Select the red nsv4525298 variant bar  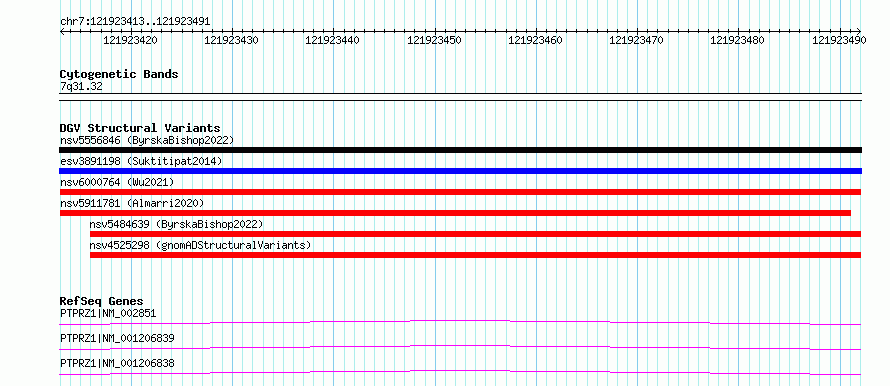[x=476, y=255]
